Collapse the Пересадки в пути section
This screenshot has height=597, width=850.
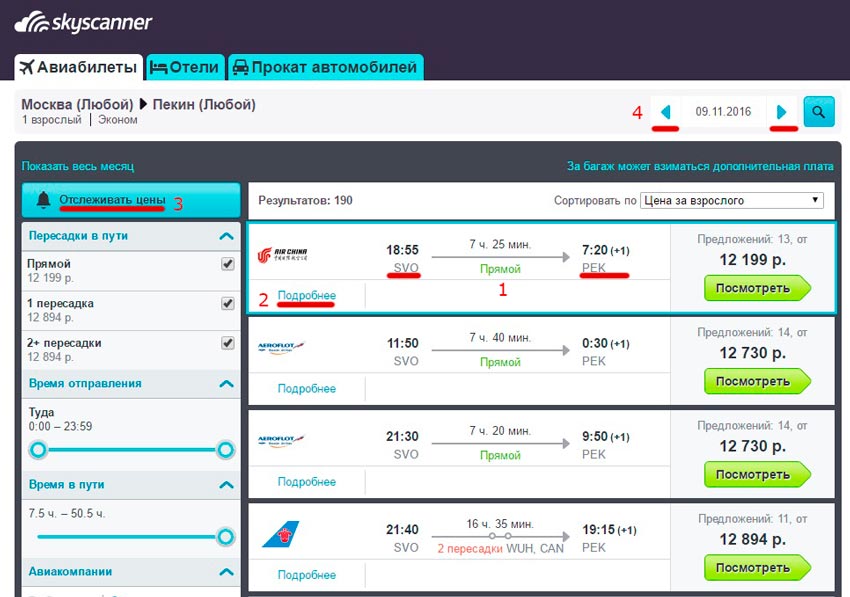[x=226, y=237]
